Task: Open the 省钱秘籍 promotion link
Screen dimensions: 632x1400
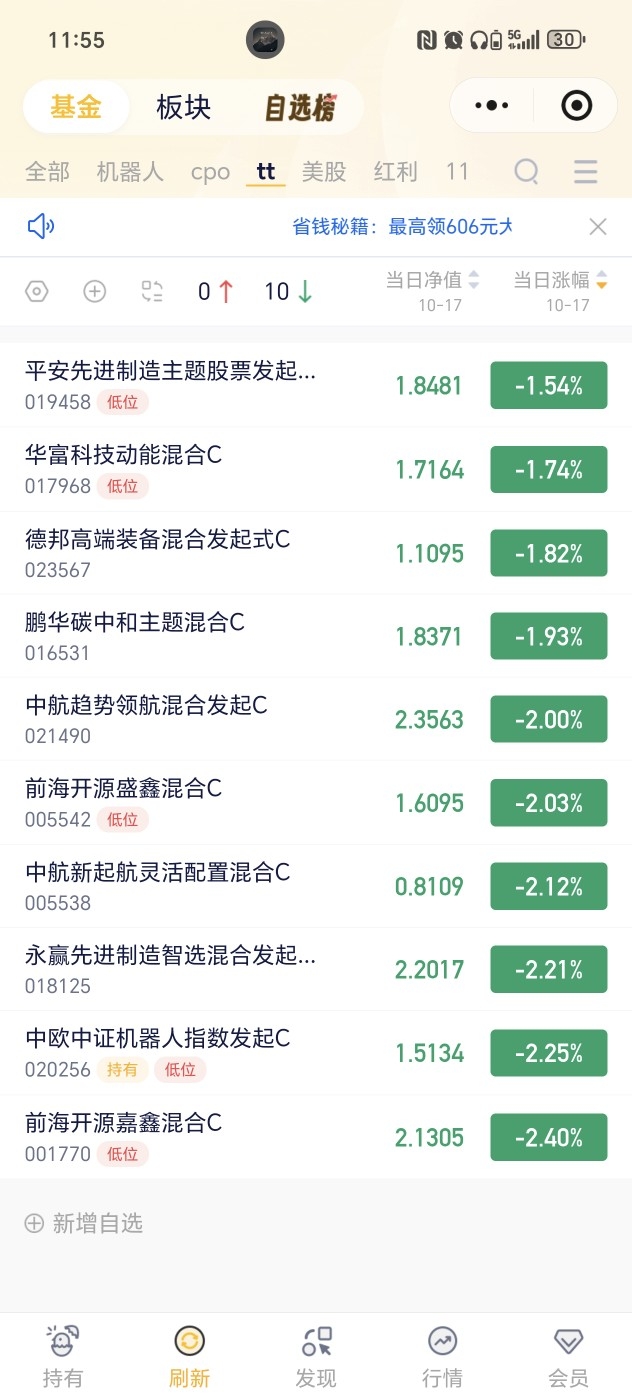Action: pos(402,227)
